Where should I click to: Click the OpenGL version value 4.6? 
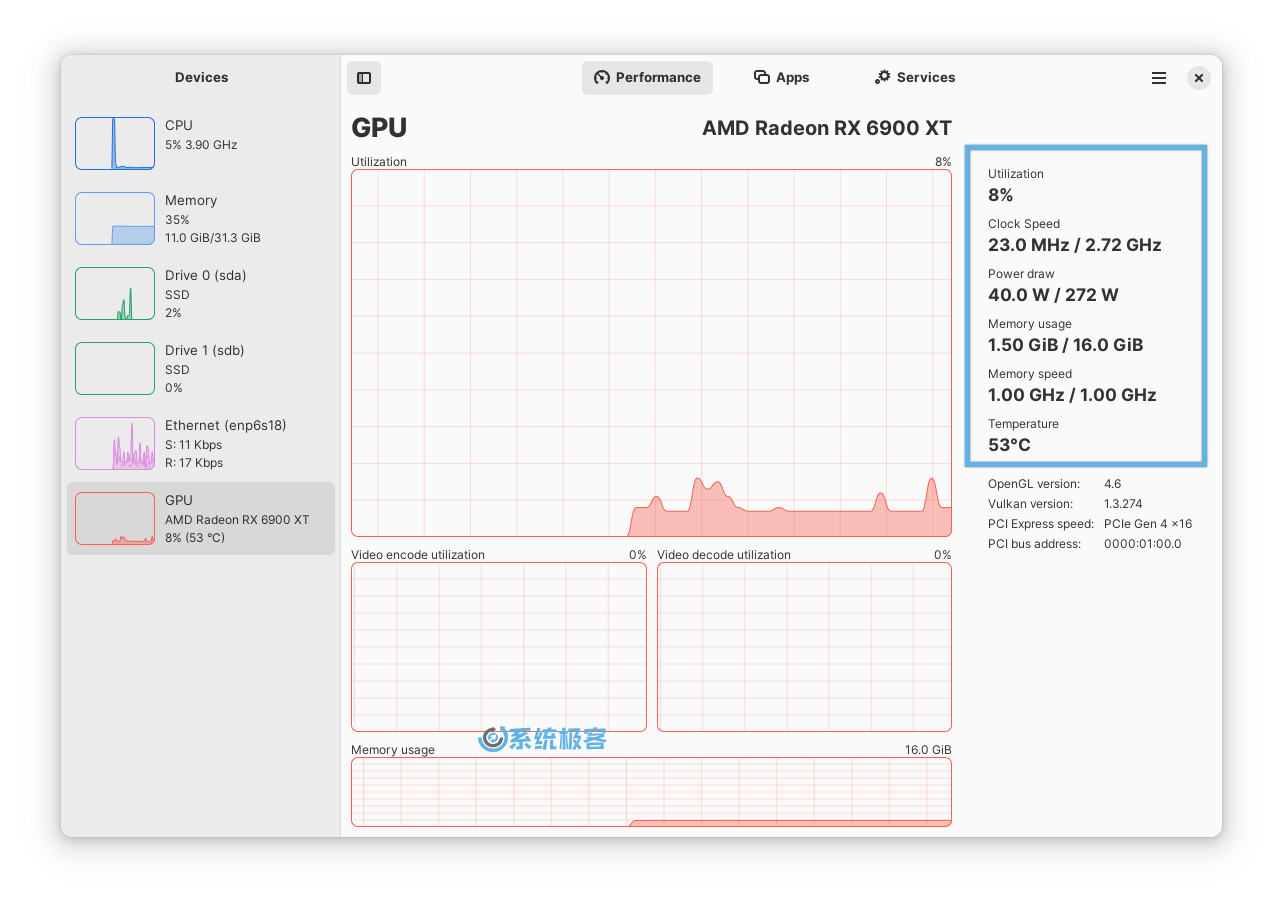pyautogui.click(x=1113, y=484)
